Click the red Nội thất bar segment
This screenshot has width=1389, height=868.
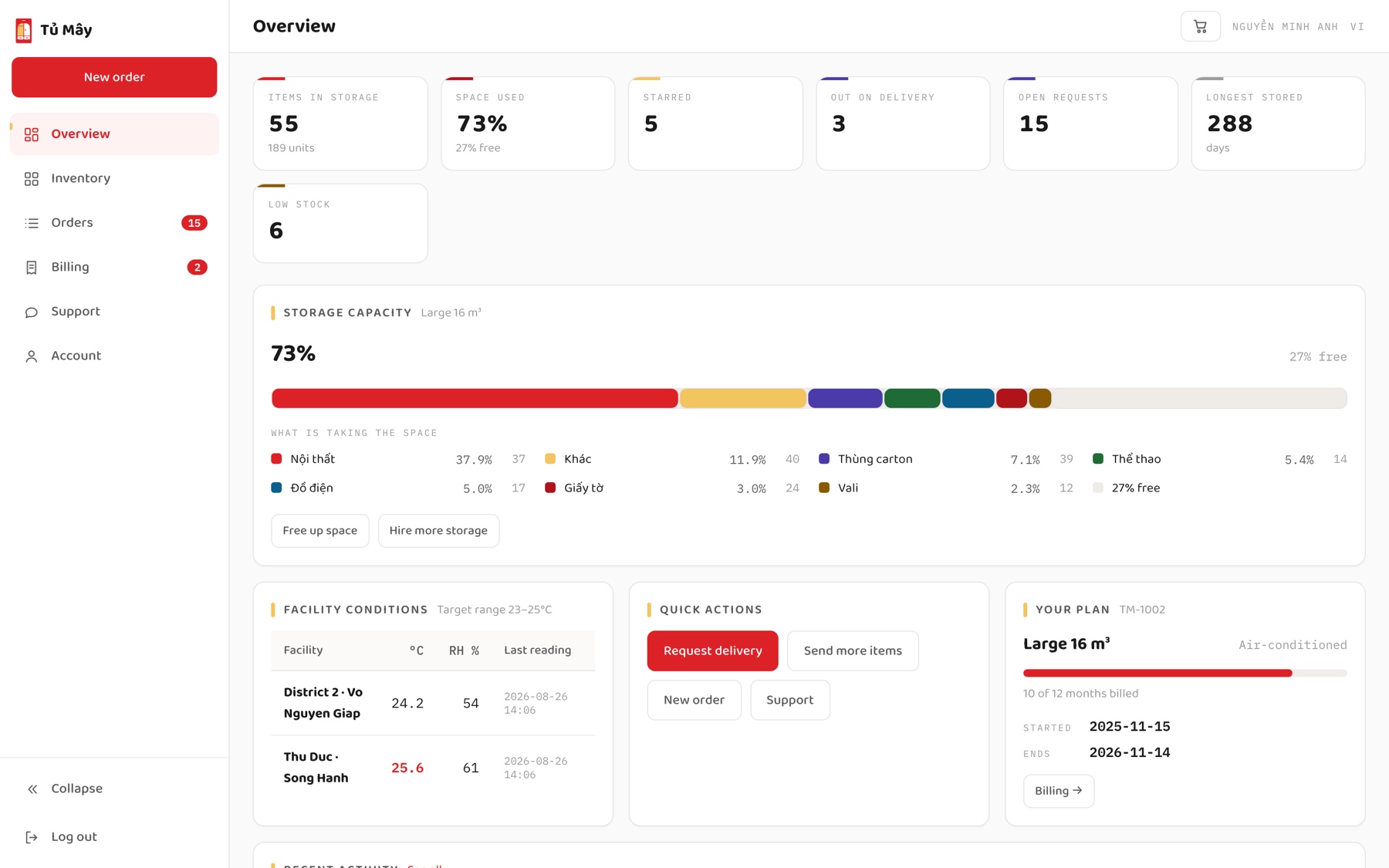click(475, 398)
